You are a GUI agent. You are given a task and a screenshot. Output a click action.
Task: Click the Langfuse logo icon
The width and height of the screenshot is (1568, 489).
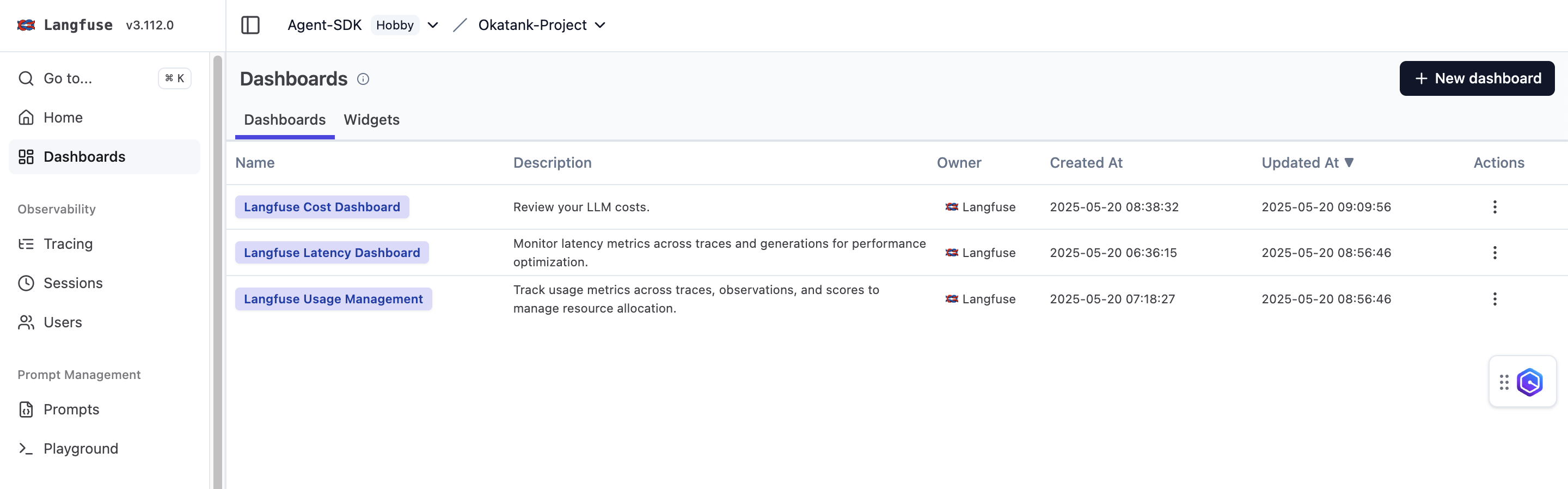26,25
